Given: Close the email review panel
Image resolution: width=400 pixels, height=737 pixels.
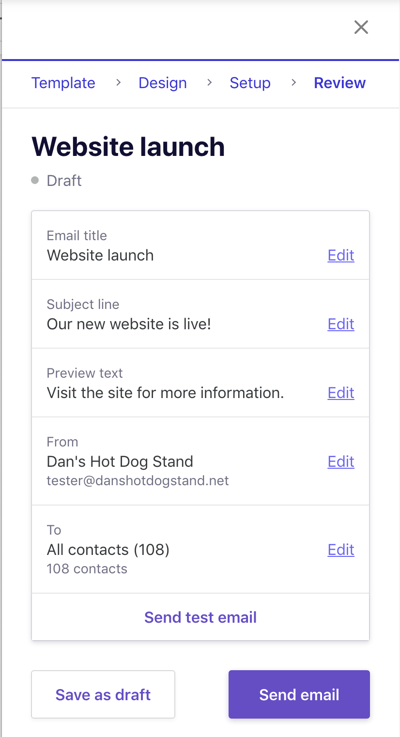Looking at the screenshot, I should tap(361, 27).
